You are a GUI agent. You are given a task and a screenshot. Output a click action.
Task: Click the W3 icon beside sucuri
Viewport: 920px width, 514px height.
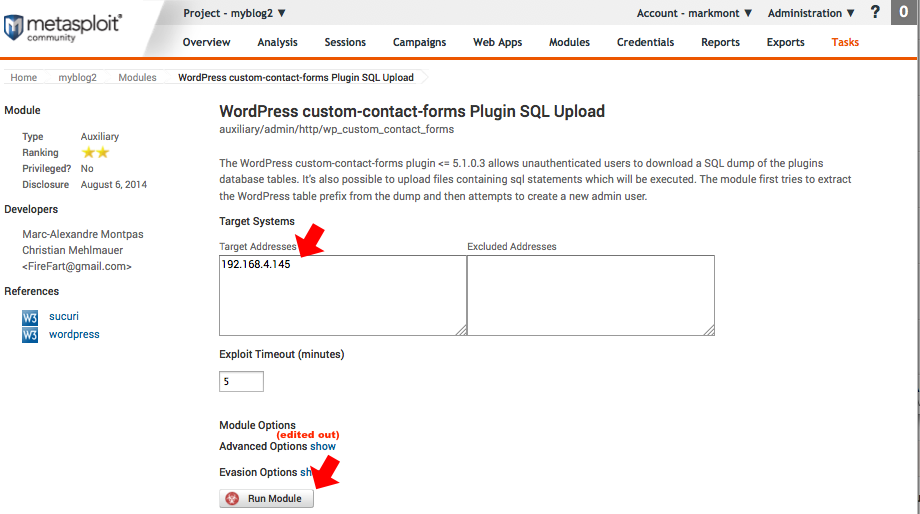(29, 317)
